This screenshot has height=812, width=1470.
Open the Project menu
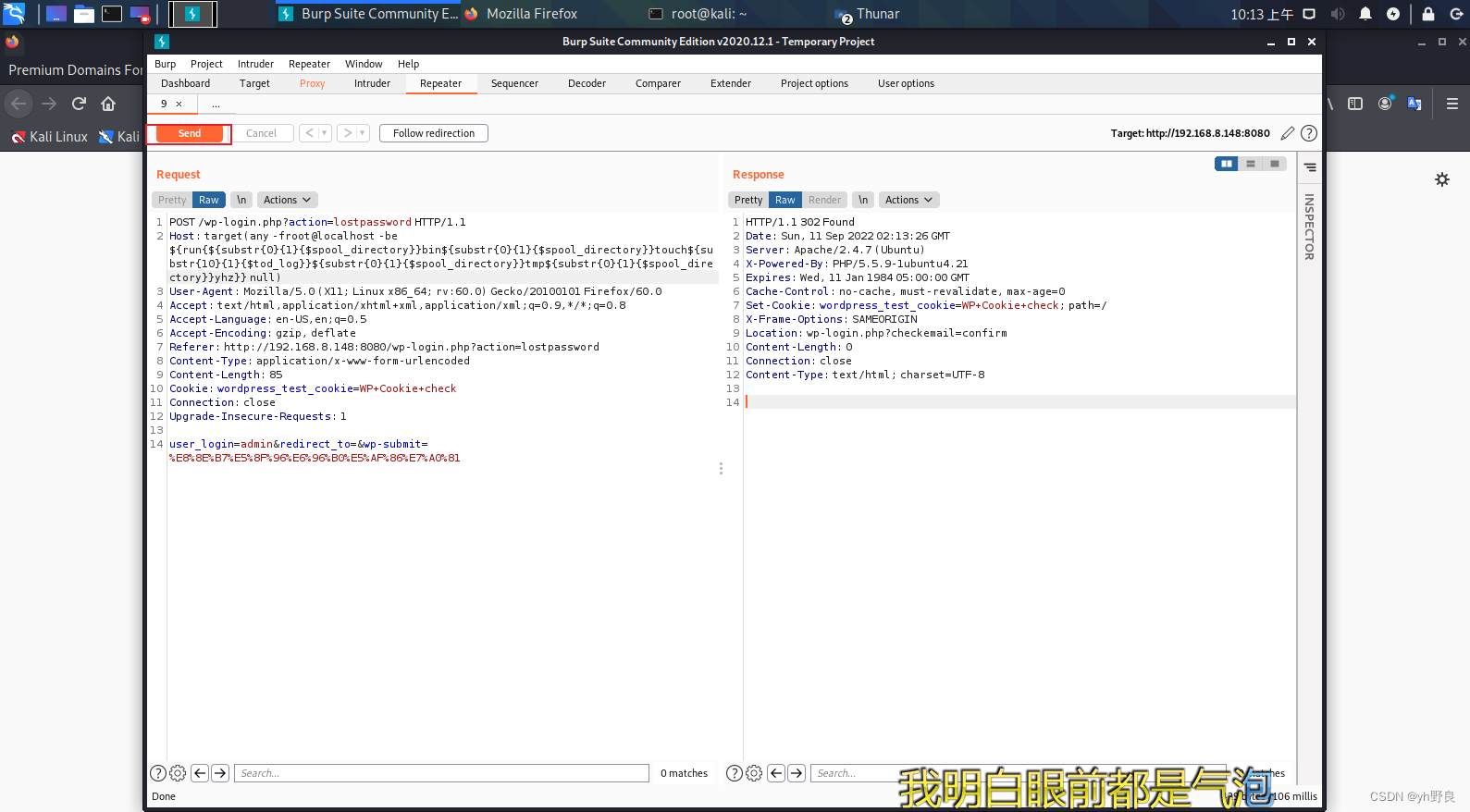(206, 64)
